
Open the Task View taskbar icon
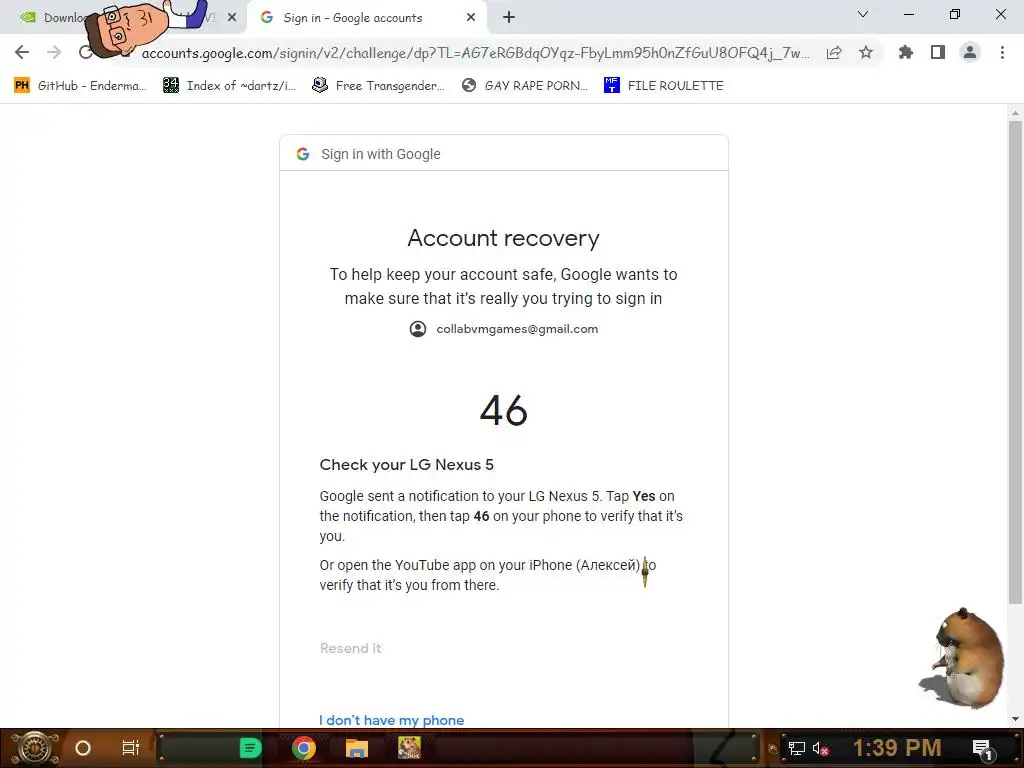click(131, 748)
